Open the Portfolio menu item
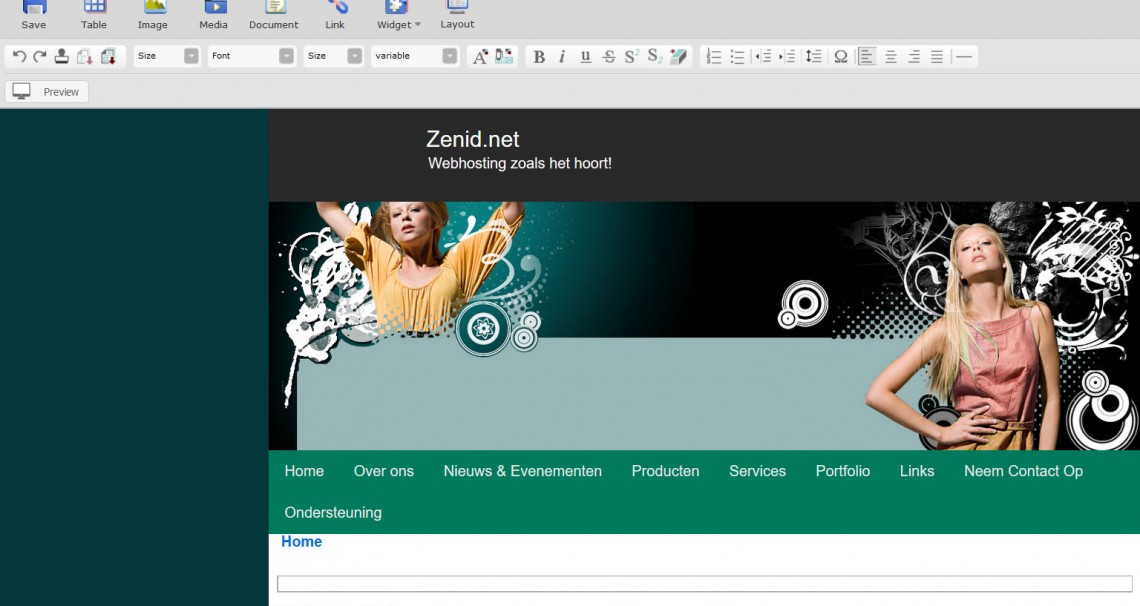The image size is (1140, 606). 843,471
